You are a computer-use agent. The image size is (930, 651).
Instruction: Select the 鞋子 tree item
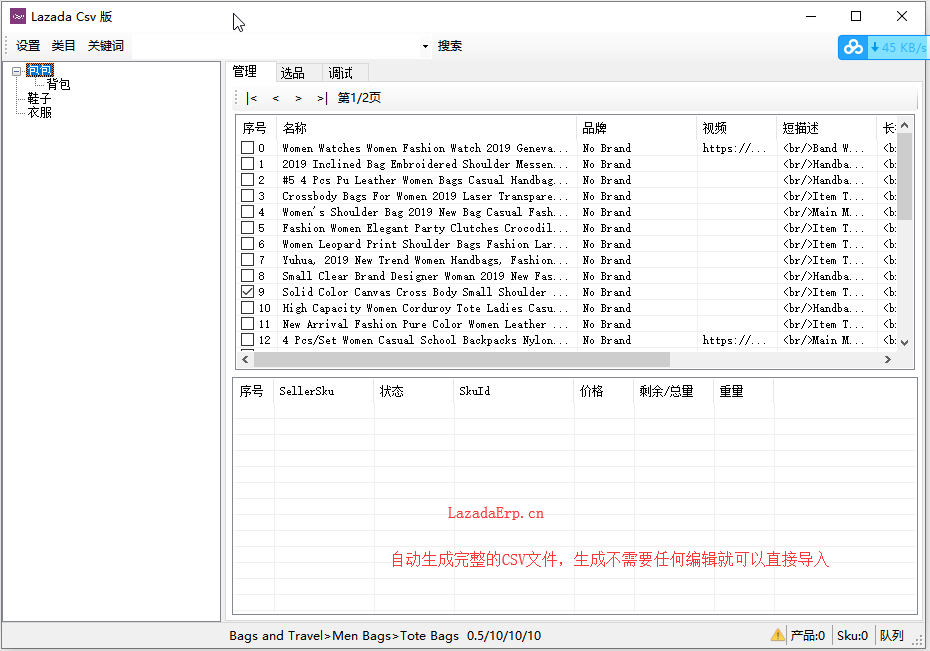pyautogui.click(x=40, y=98)
